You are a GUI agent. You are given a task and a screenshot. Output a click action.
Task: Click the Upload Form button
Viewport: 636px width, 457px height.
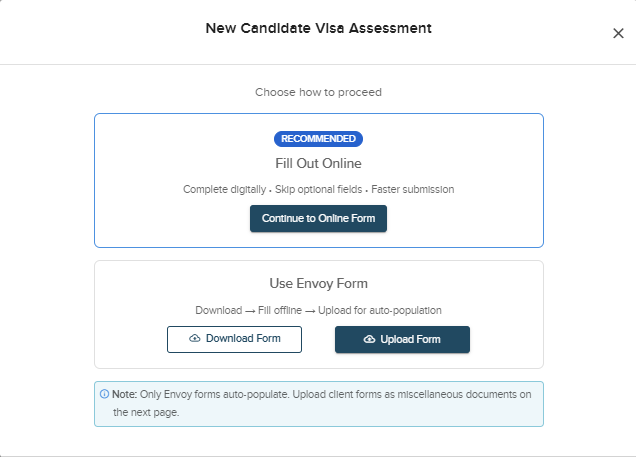tap(402, 339)
